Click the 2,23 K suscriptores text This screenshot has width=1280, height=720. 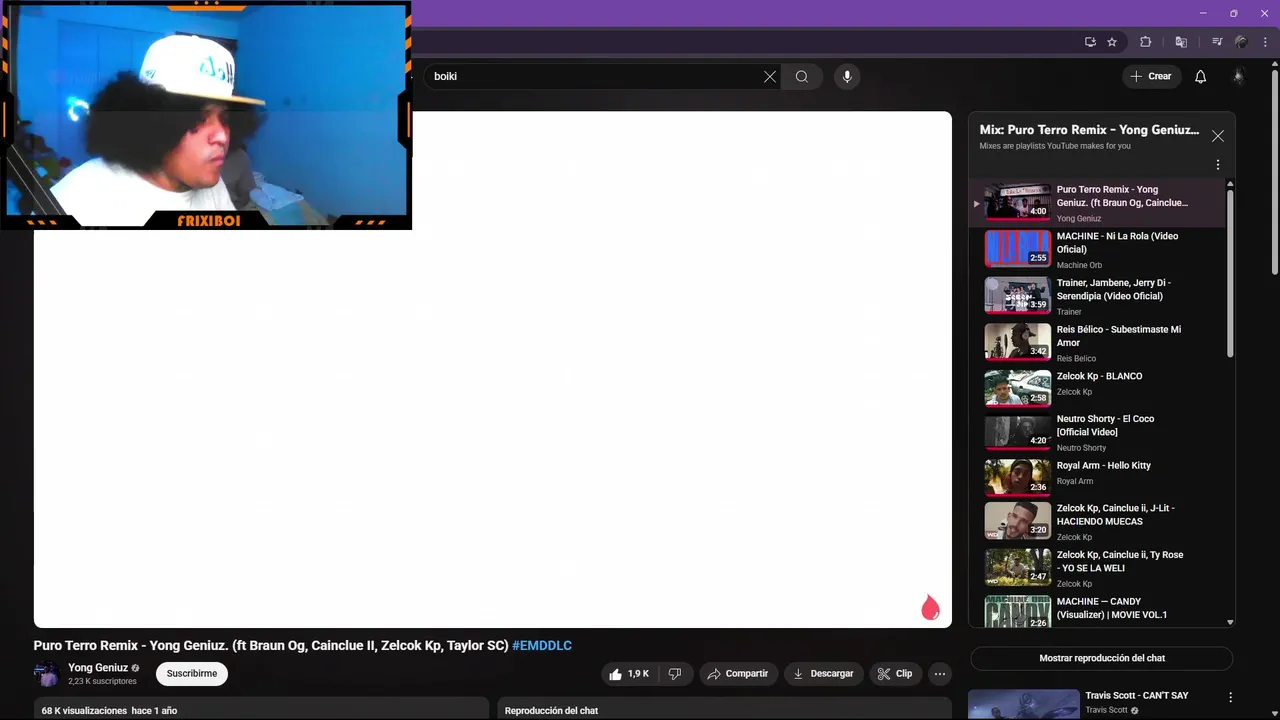(102, 682)
